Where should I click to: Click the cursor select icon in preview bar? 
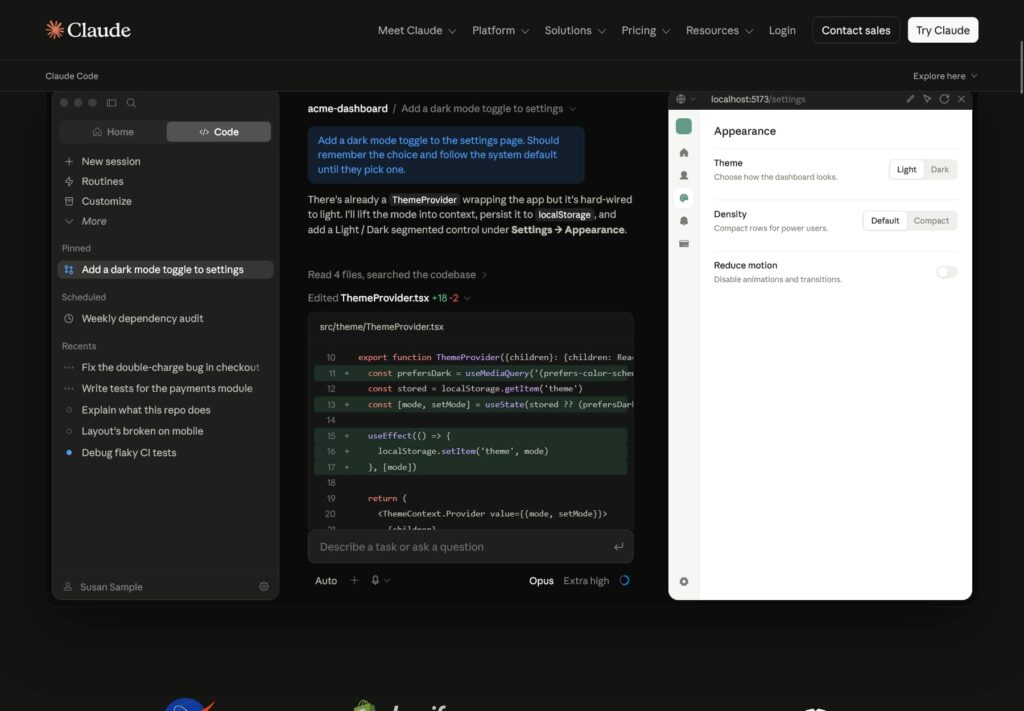[x=927, y=99]
